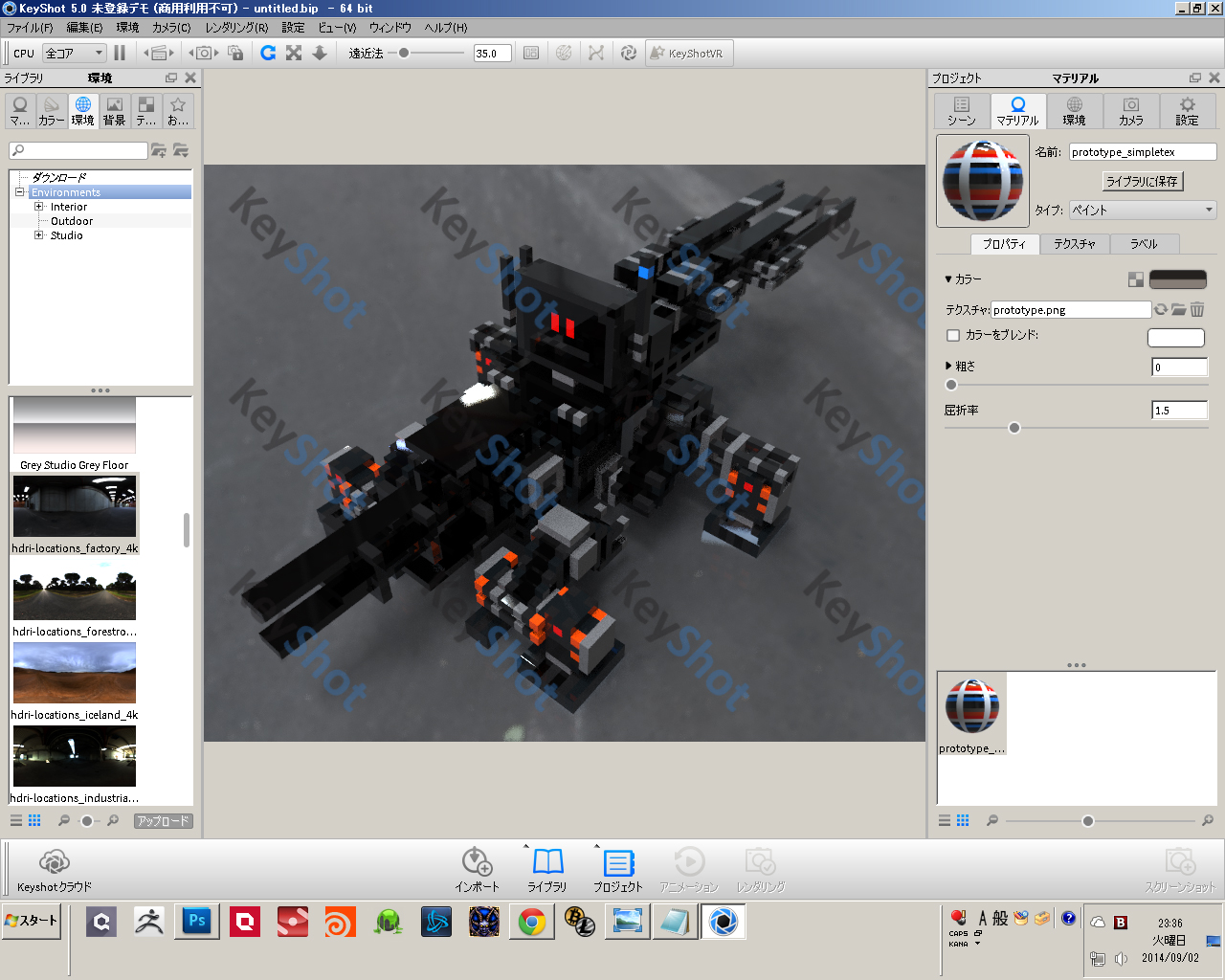The width and height of the screenshot is (1225, 980).
Task: Select the hdri-locations_iceland_4k thumbnail
Action: pos(75,673)
